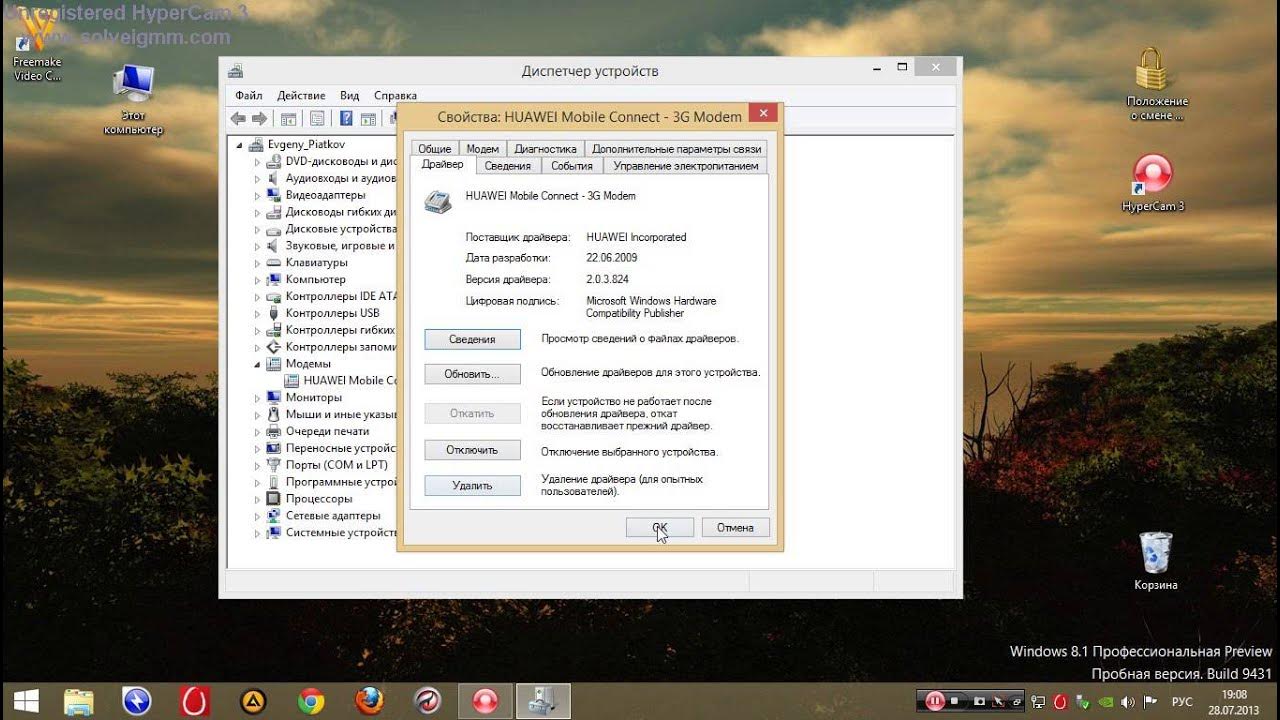Select the Этот компьютер desktop icon
Screen dimensions: 1280x720
(133, 100)
